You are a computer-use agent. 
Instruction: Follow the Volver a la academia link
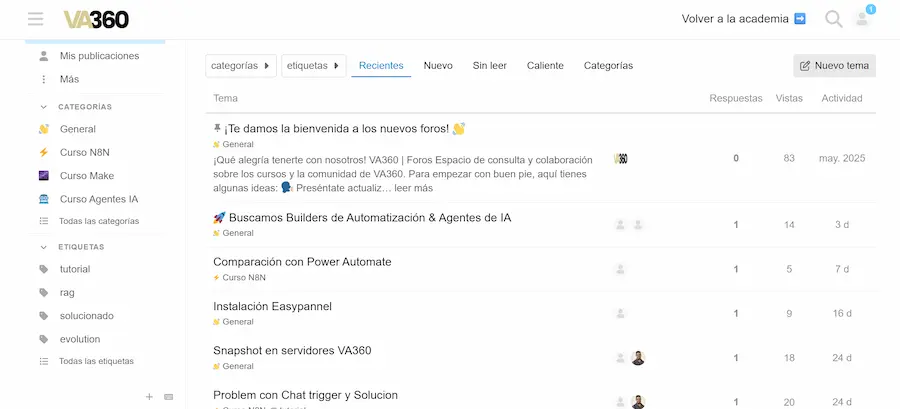click(743, 19)
